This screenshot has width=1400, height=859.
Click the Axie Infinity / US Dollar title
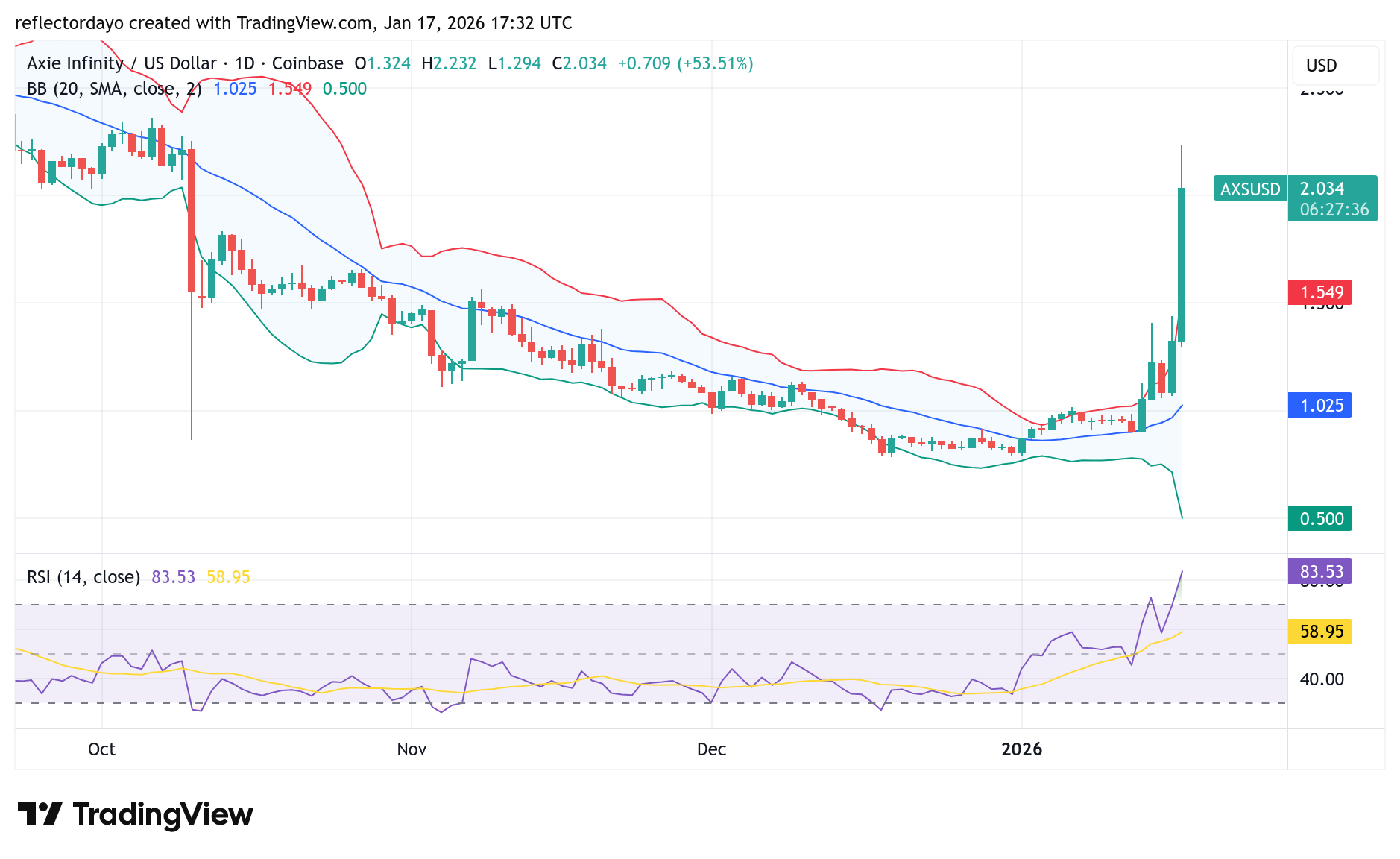(x=122, y=63)
